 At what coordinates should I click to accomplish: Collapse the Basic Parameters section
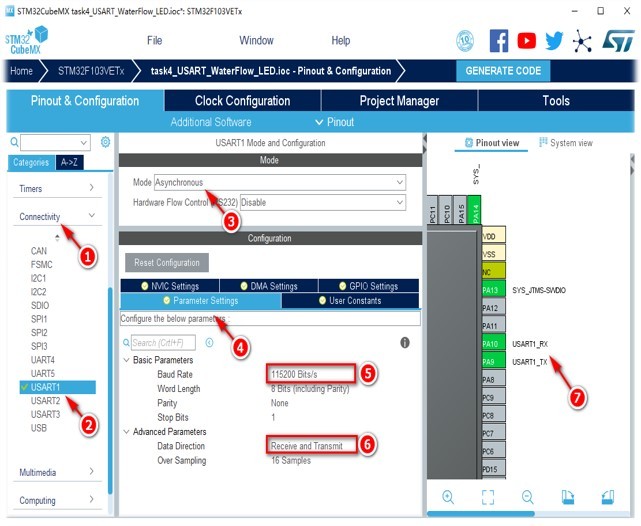[x=127, y=360]
